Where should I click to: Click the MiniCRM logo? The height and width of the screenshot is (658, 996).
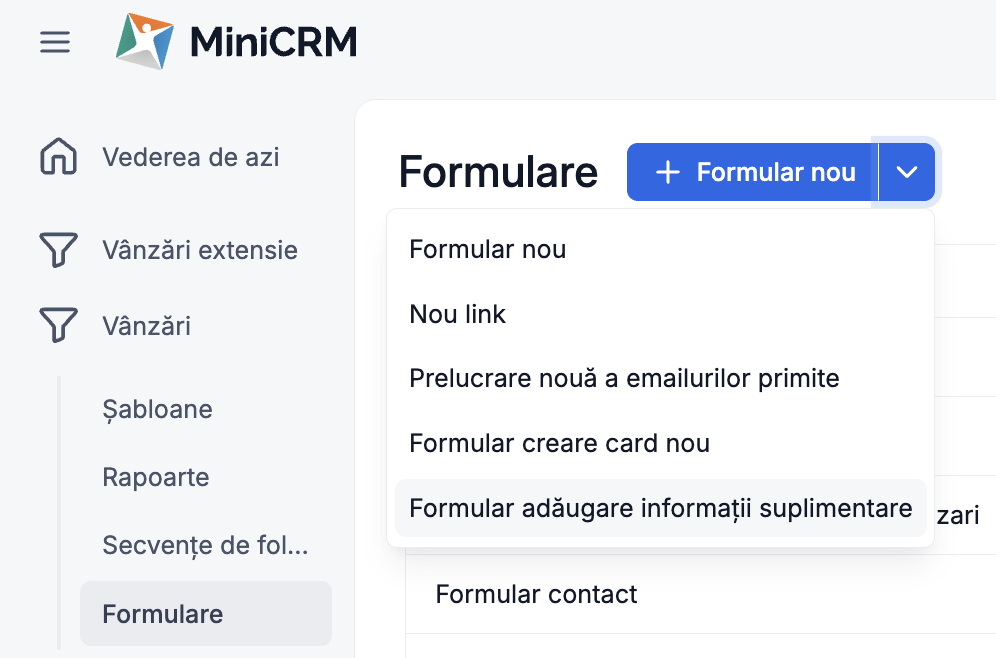(x=236, y=41)
